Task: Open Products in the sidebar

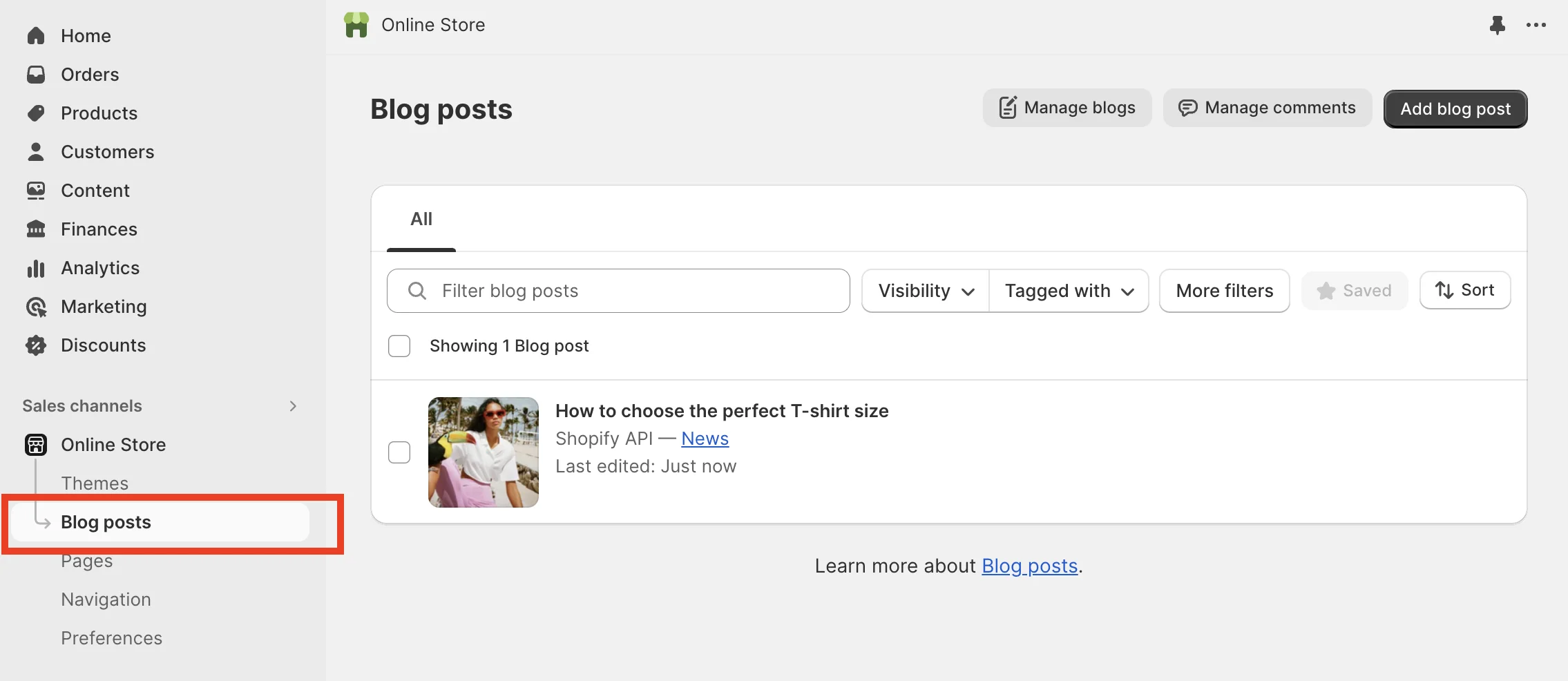Action: click(x=99, y=113)
